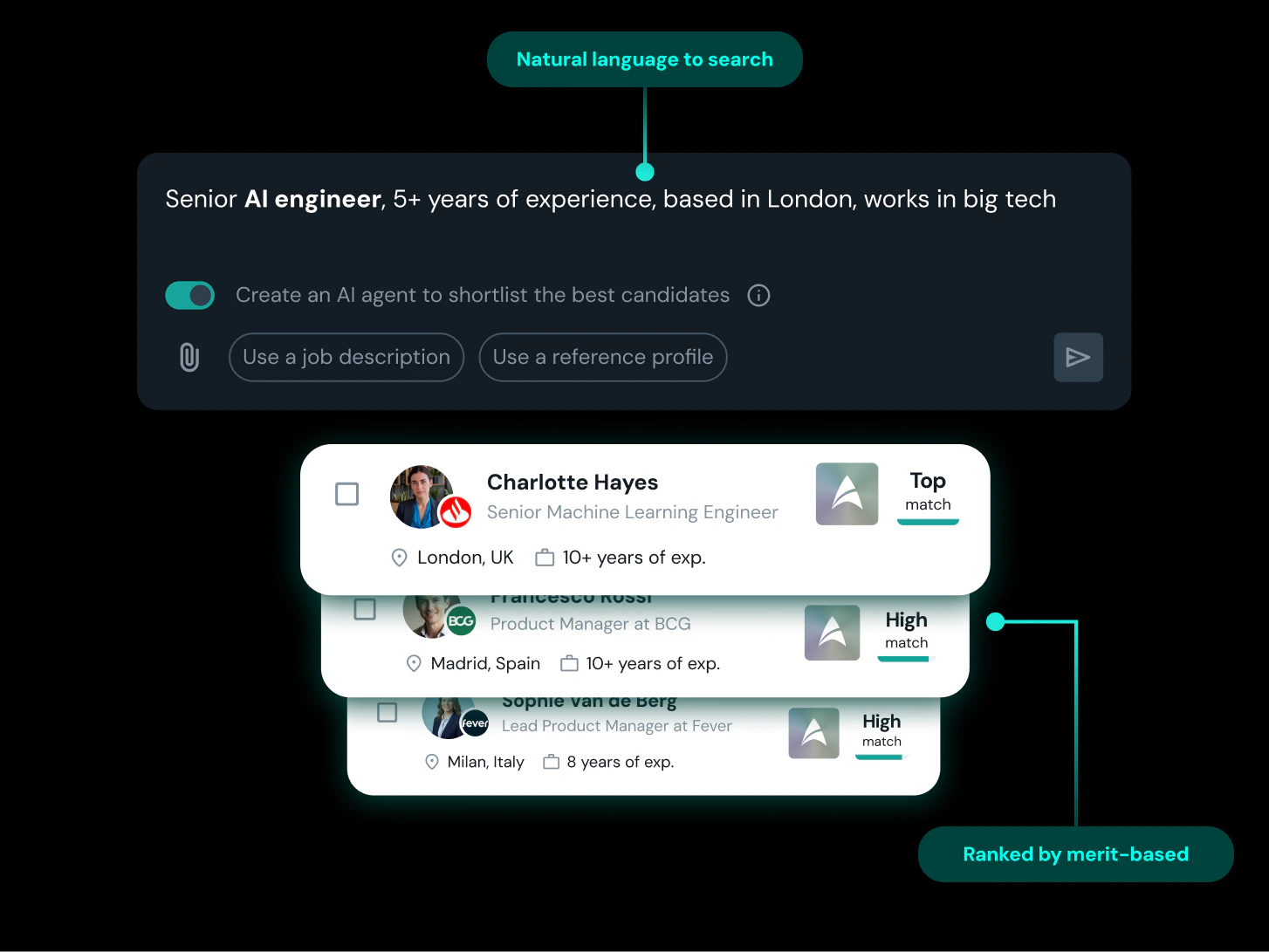This screenshot has width=1269, height=952.
Task: Open the Use a reference profile option
Action: pyautogui.click(x=602, y=357)
